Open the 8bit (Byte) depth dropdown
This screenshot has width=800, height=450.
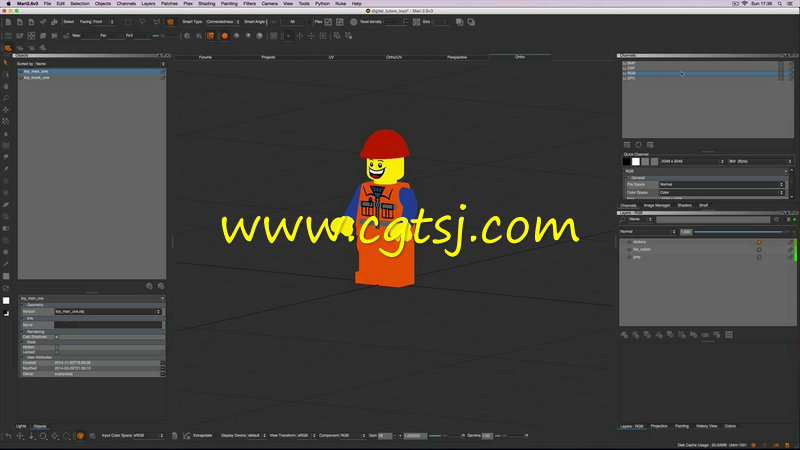point(760,162)
